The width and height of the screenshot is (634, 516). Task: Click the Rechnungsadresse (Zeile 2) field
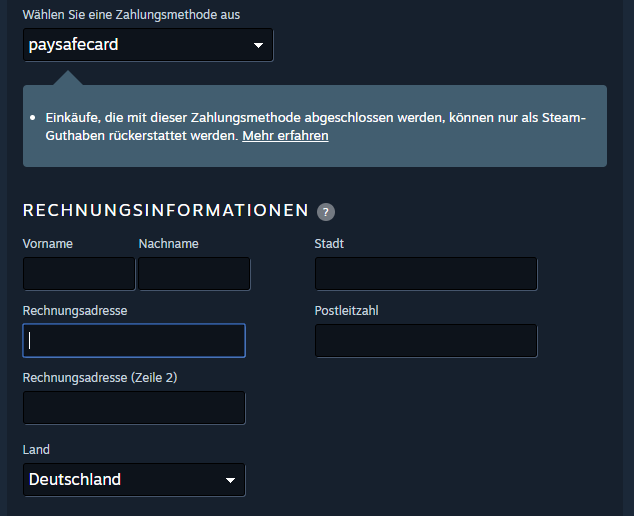pyautogui.click(x=134, y=408)
